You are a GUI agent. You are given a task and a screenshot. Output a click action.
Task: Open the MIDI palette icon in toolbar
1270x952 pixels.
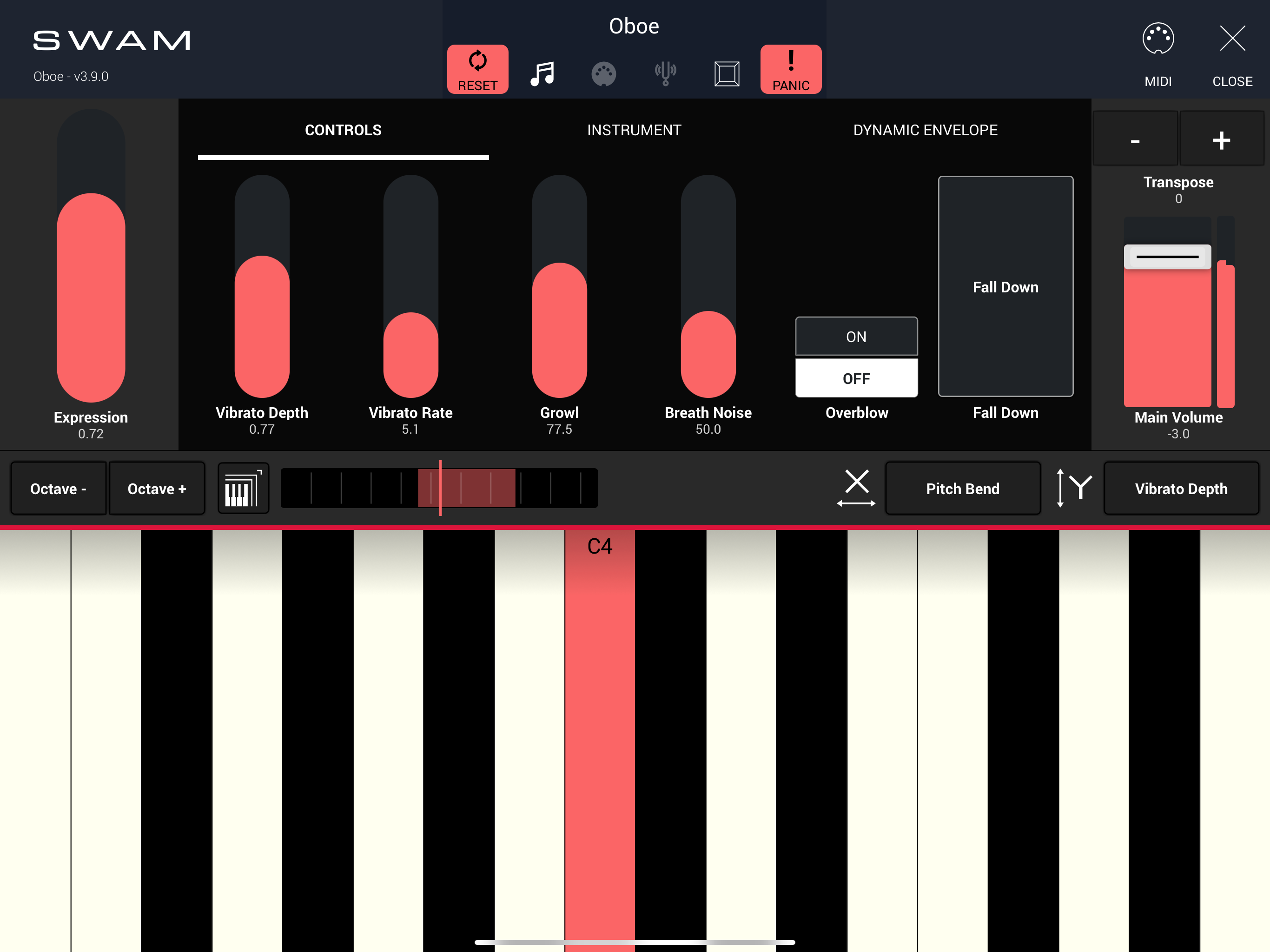[x=603, y=74]
